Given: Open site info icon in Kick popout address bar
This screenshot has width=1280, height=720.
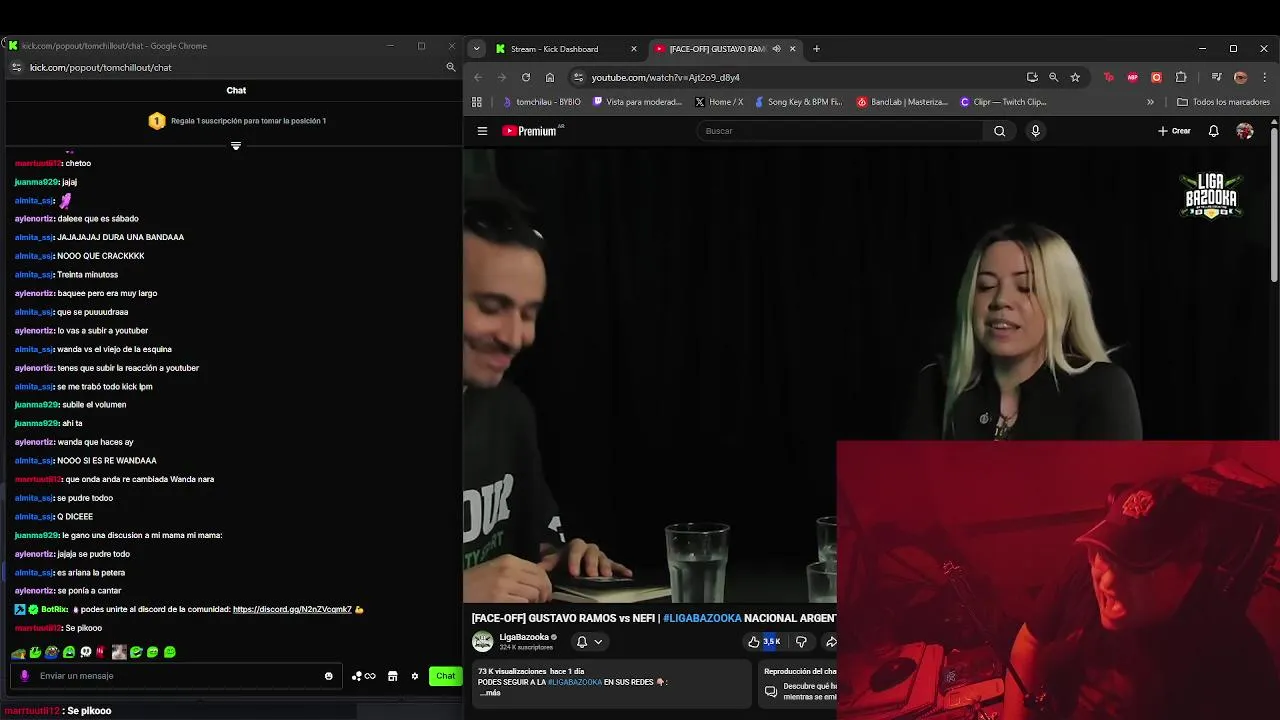Looking at the screenshot, I should (x=16, y=67).
